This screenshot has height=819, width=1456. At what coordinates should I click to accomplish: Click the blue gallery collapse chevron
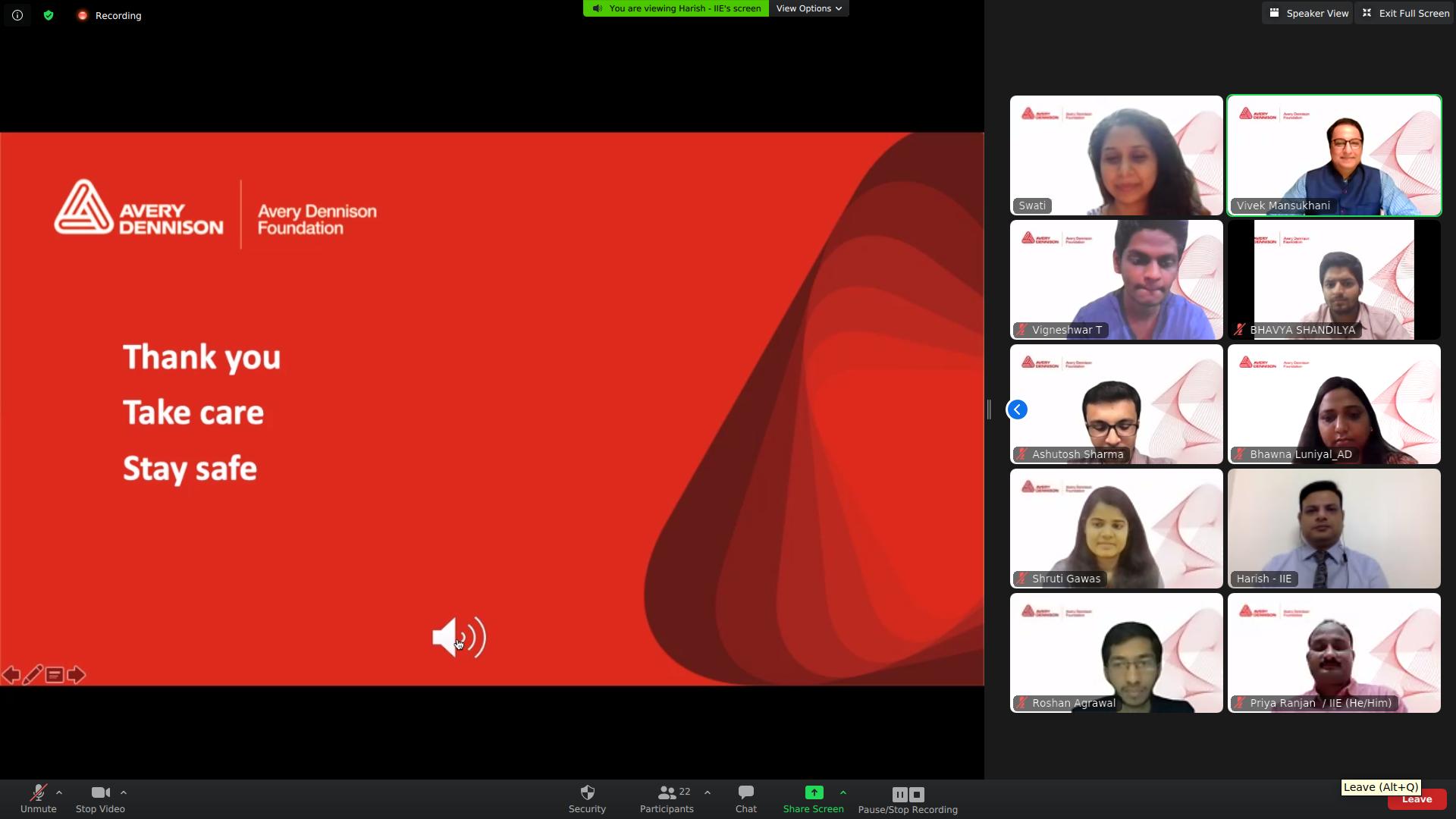1018,409
